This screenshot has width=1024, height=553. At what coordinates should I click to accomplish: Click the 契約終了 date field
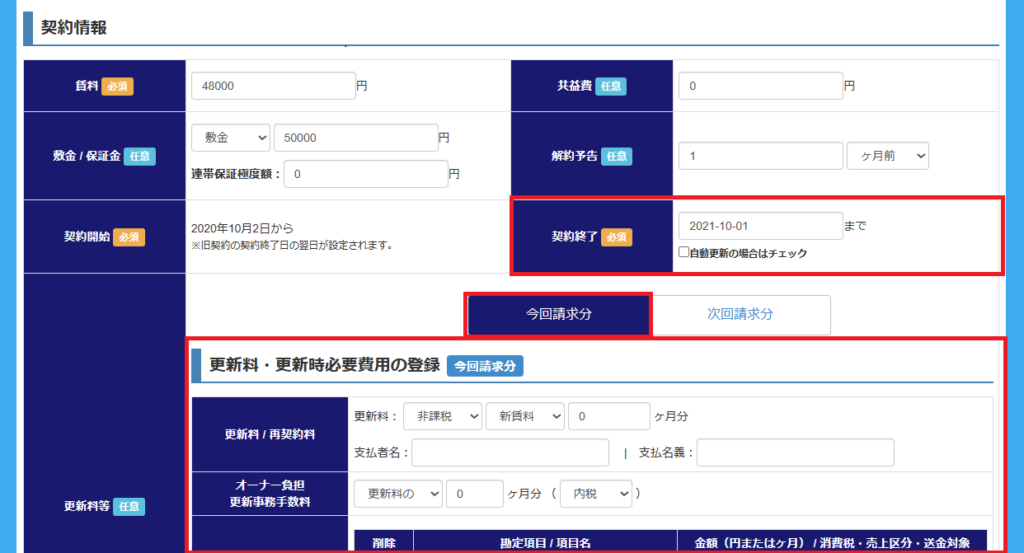(x=759, y=226)
